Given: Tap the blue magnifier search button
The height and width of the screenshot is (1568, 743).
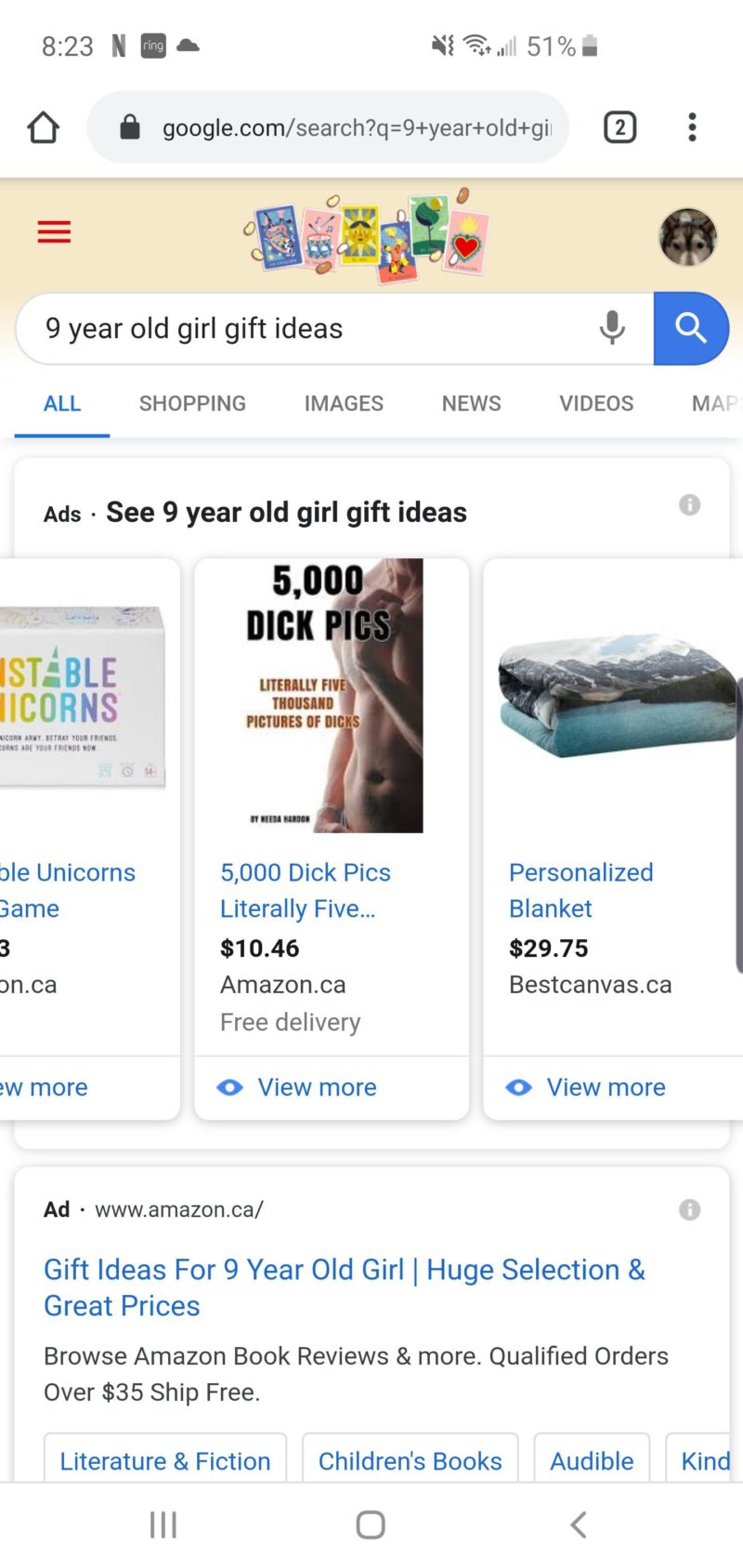Looking at the screenshot, I should click(x=691, y=328).
